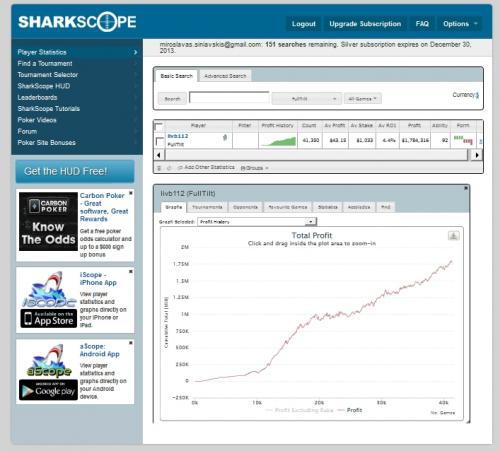Open the Carbon Poker Great Rewards link
Viewport: 500px width, 451px height.
pos(104,207)
